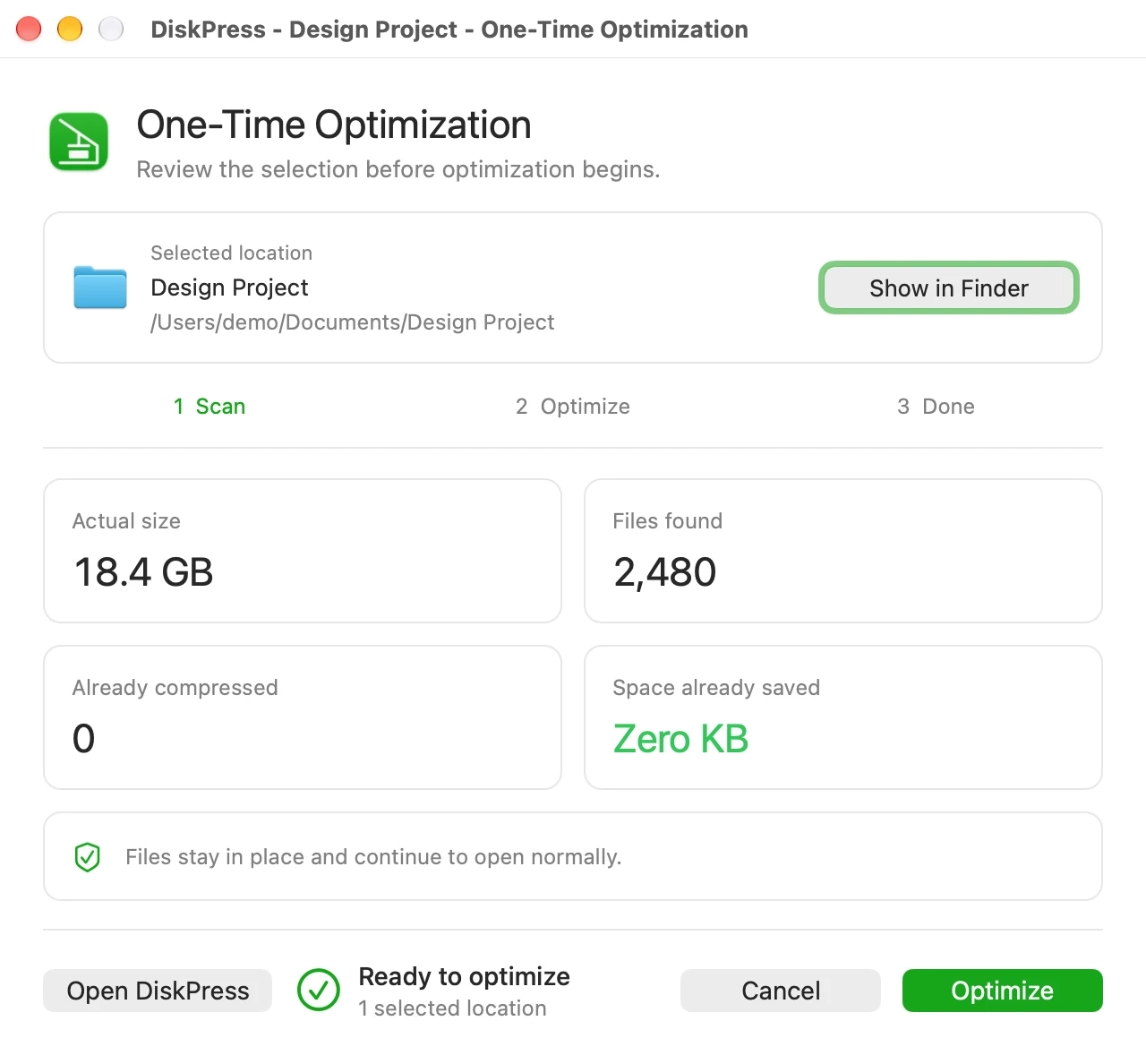Image resolution: width=1146 pixels, height=1064 pixels.
Task: Click the Already compressed value 0
Action: [83, 739]
